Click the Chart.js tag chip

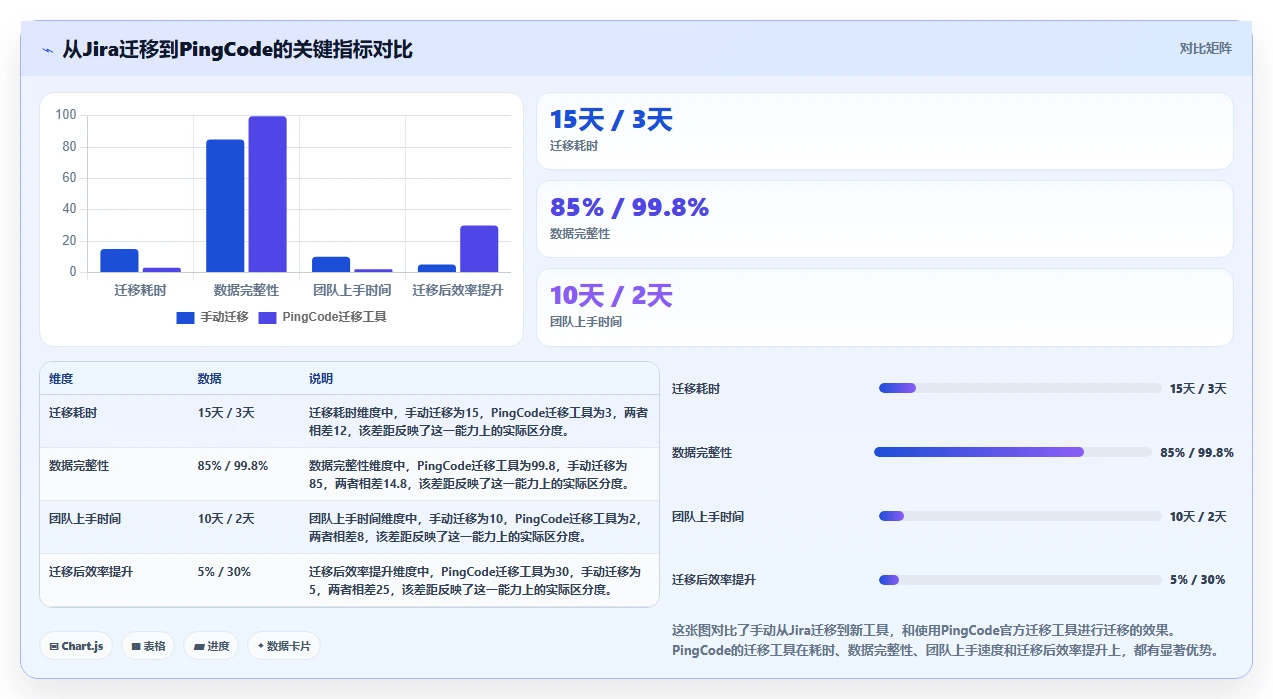tap(77, 646)
